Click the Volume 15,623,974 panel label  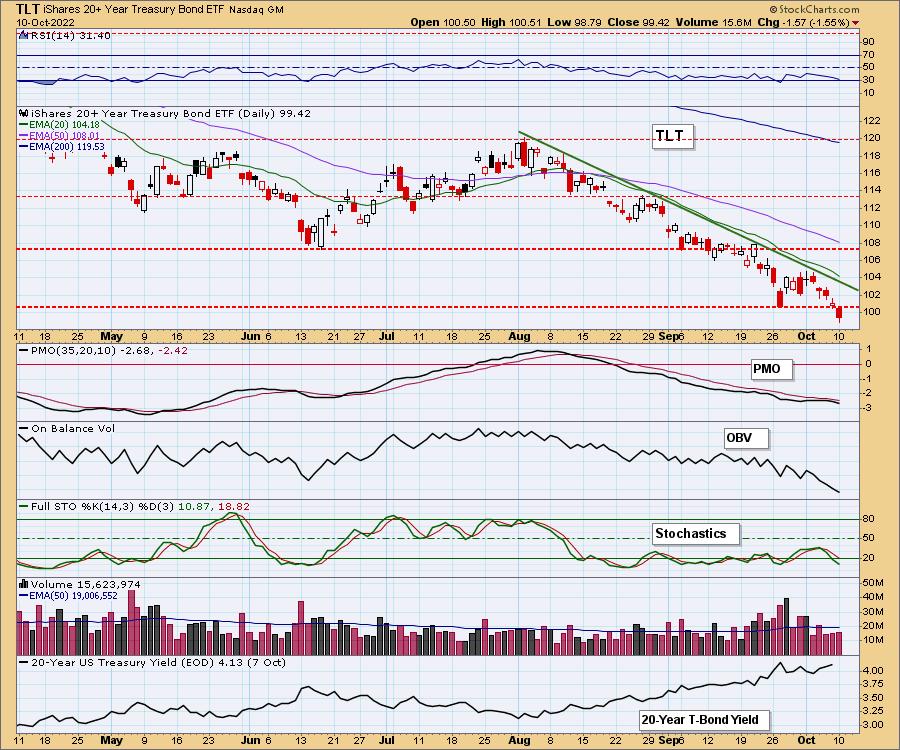click(x=86, y=584)
